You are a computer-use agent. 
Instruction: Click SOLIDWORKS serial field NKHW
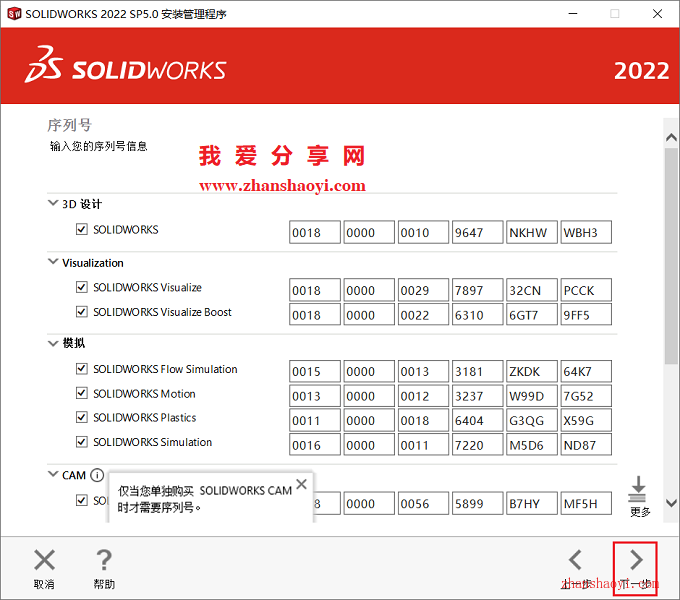pyautogui.click(x=532, y=232)
